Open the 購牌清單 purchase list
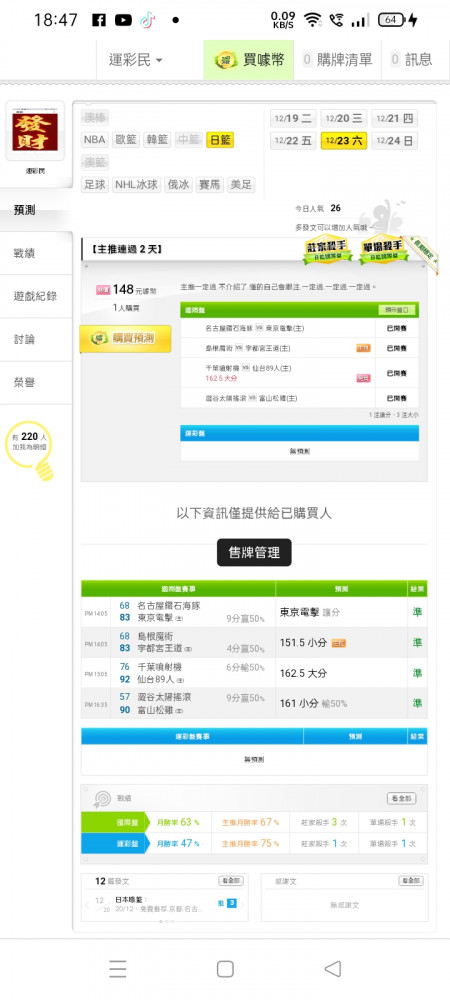 [337, 60]
